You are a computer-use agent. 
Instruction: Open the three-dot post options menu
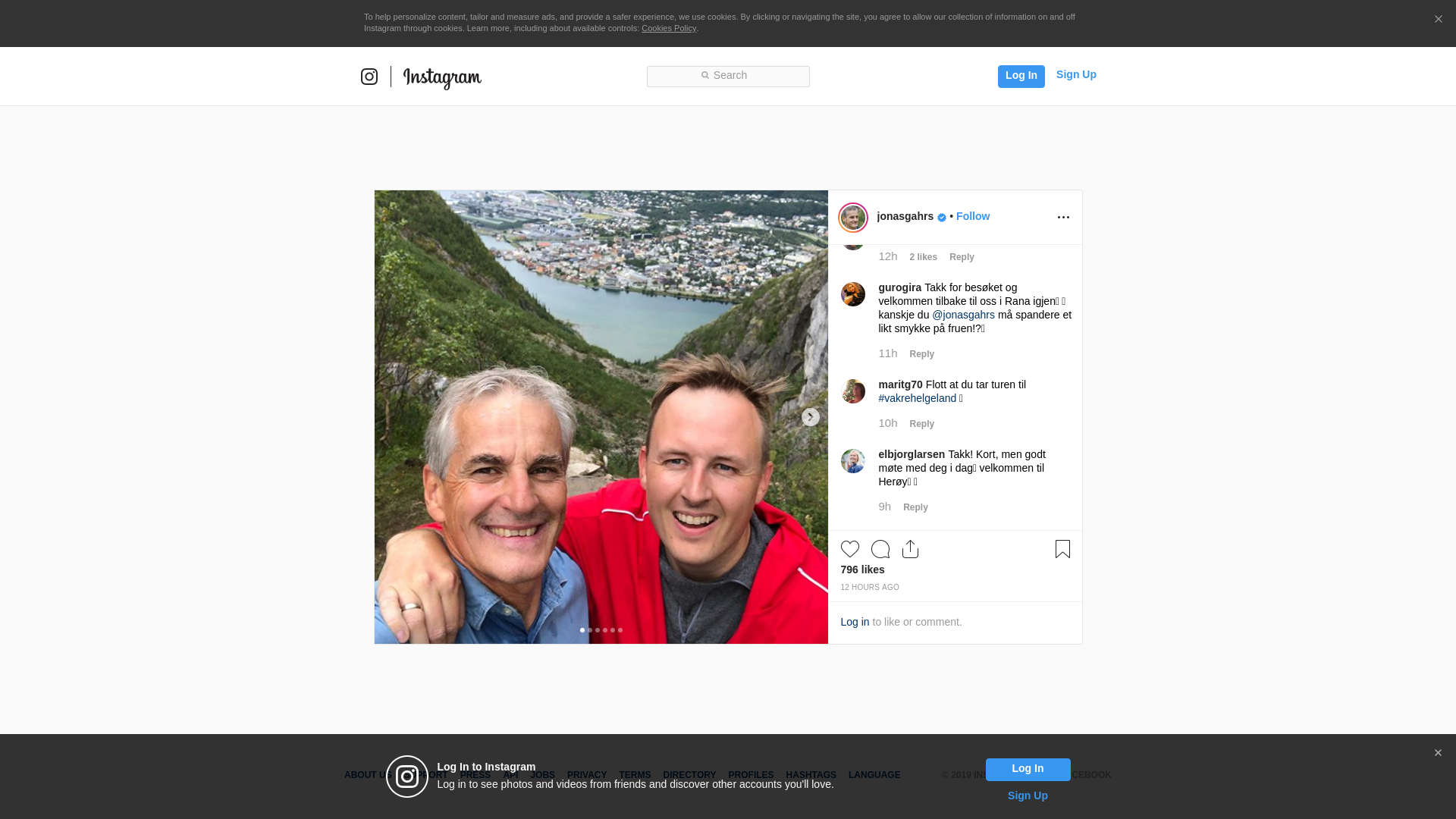pos(1063,218)
